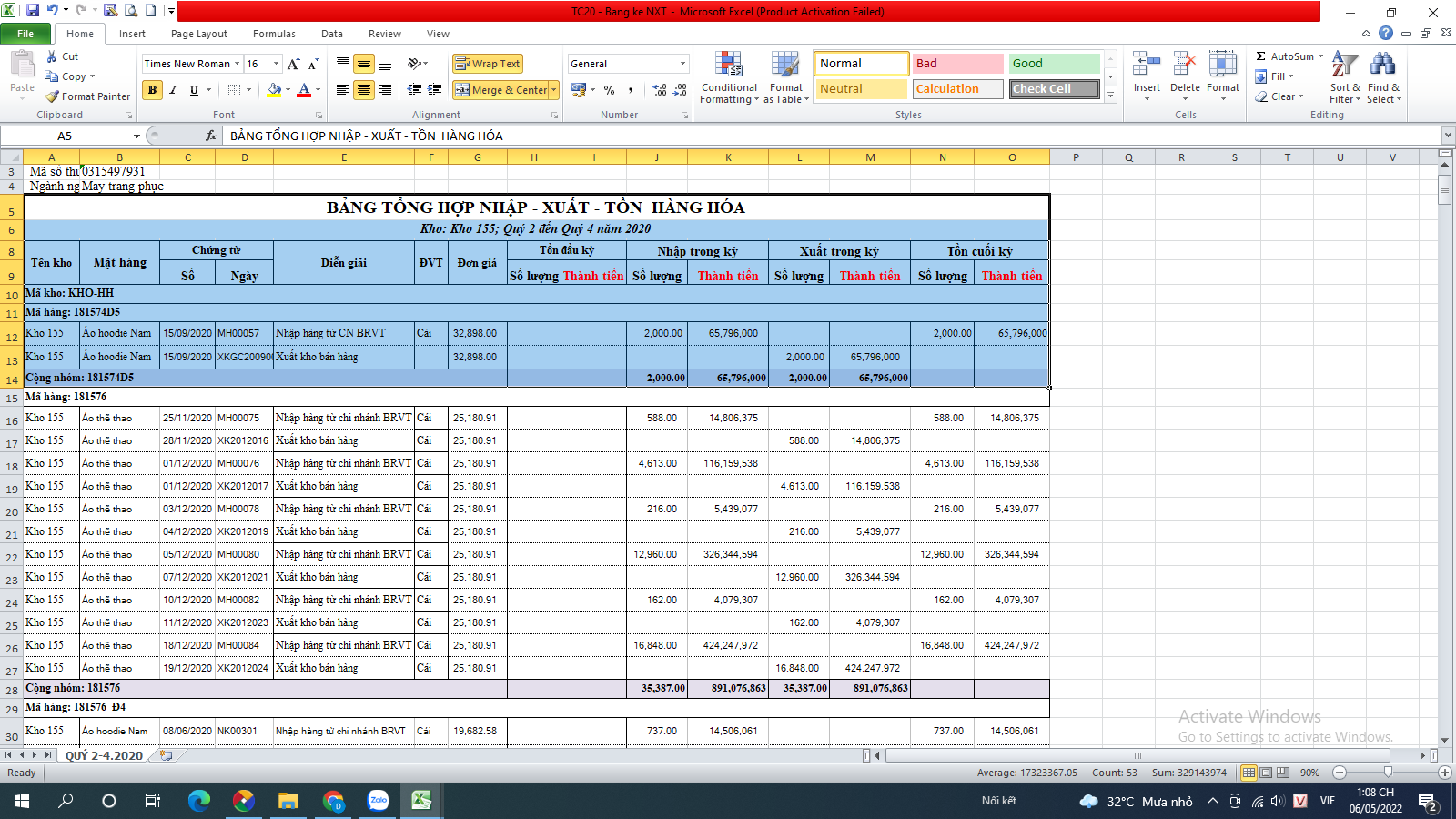Apply the Percent Style number format
Viewport: 1456px width, 819px height.
609,90
